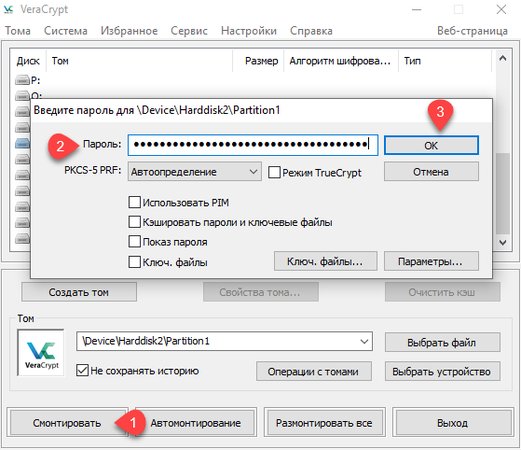Open the Операции с томами menu button

pyautogui.click(x=313, y=371)
